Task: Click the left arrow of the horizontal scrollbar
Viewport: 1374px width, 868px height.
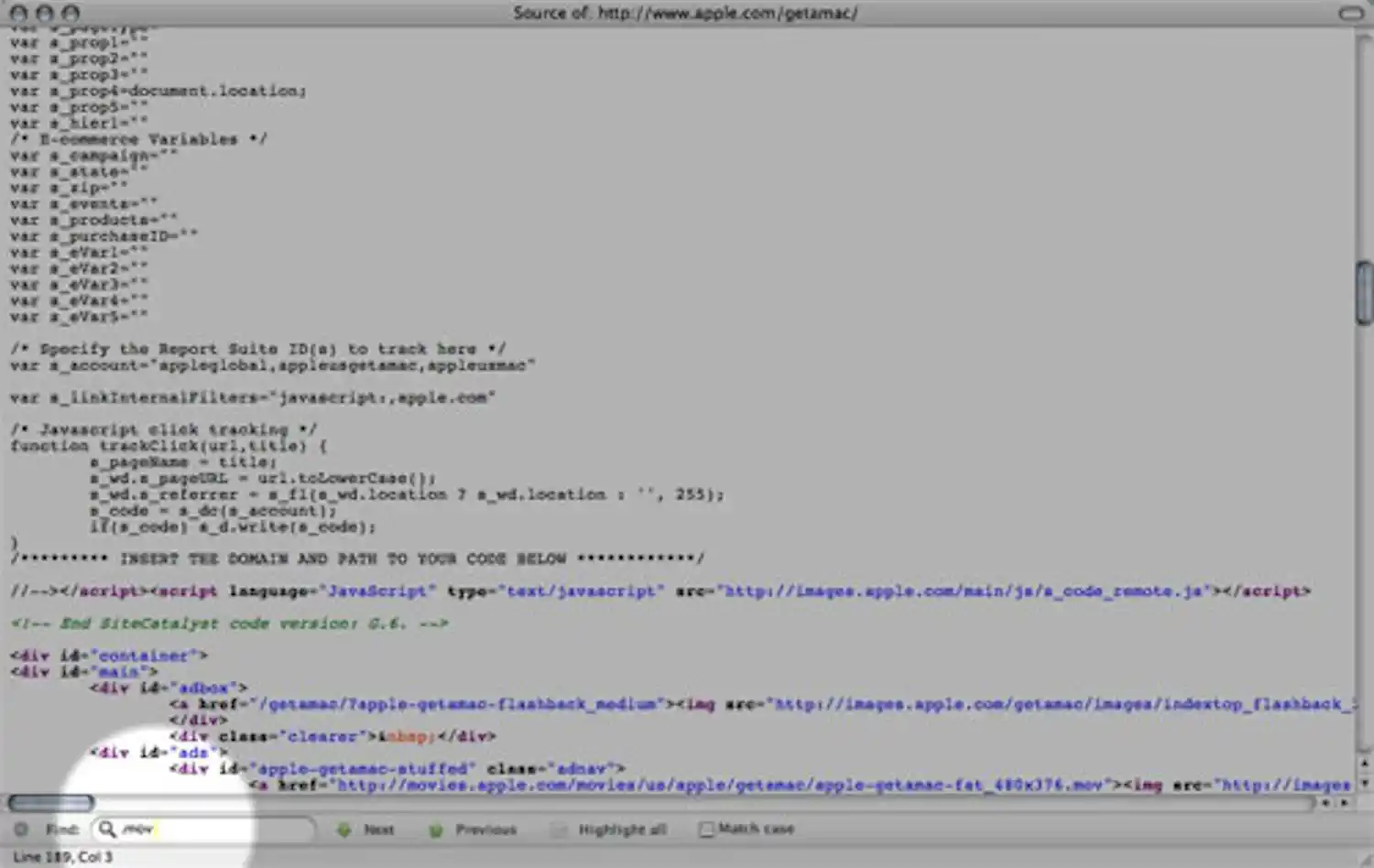Action: (x=1325, y=803)
